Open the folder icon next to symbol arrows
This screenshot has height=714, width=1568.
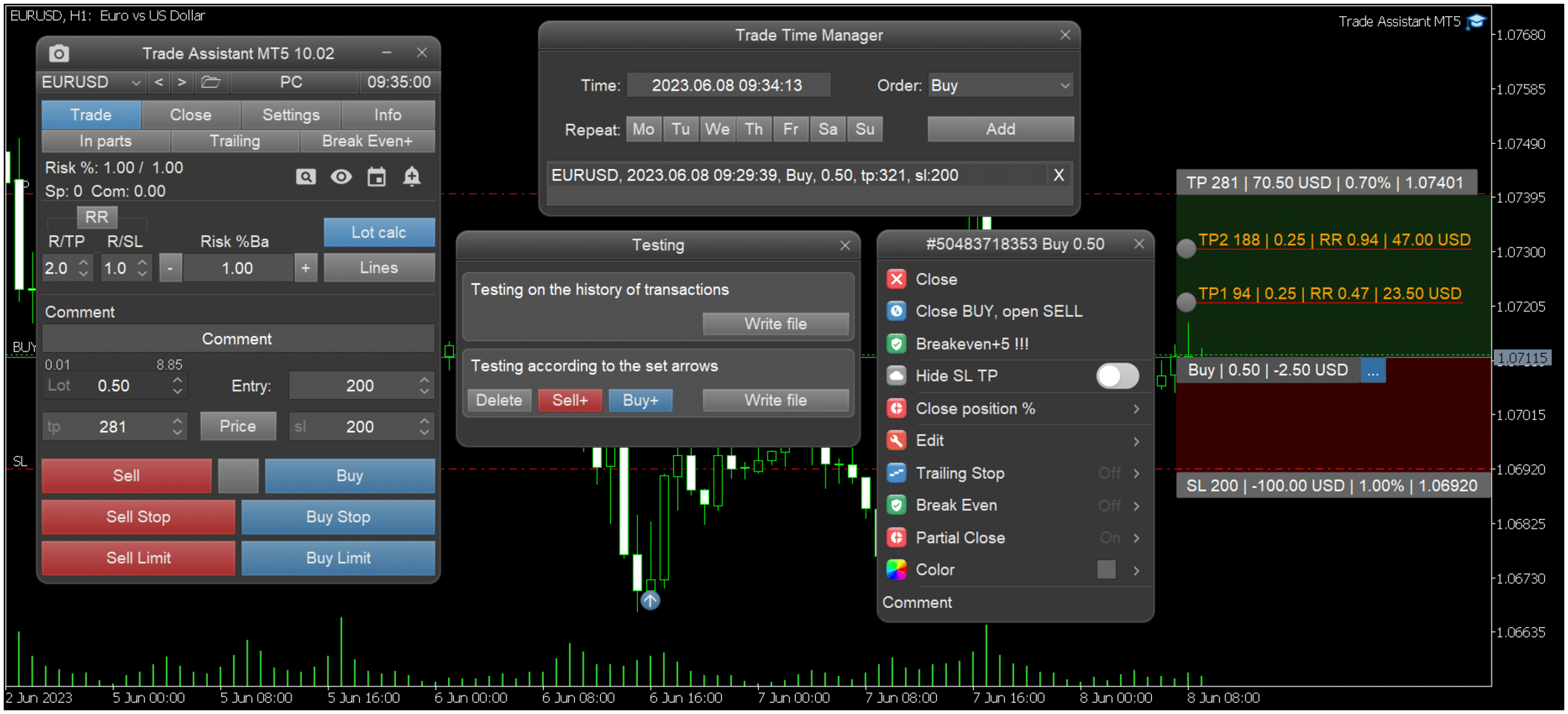pos(211,82)
